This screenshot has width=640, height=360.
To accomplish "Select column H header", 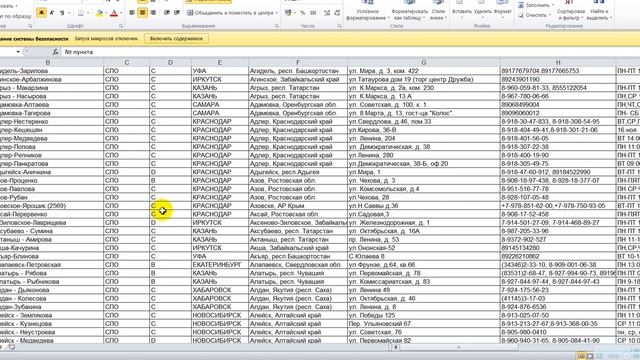I will click(x=558, y=62).
